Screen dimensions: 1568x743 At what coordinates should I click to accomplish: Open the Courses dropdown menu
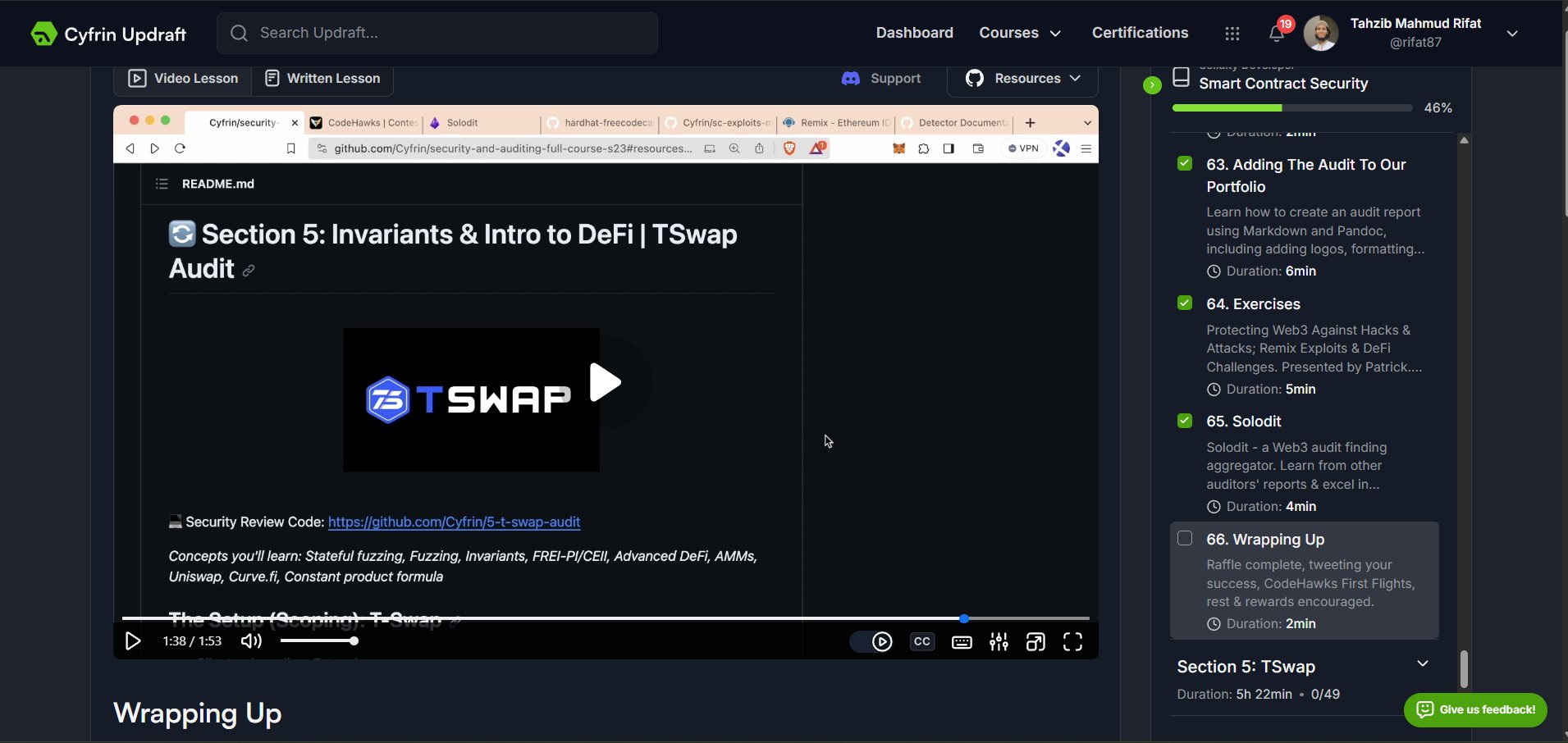(x=1020, y=33)
